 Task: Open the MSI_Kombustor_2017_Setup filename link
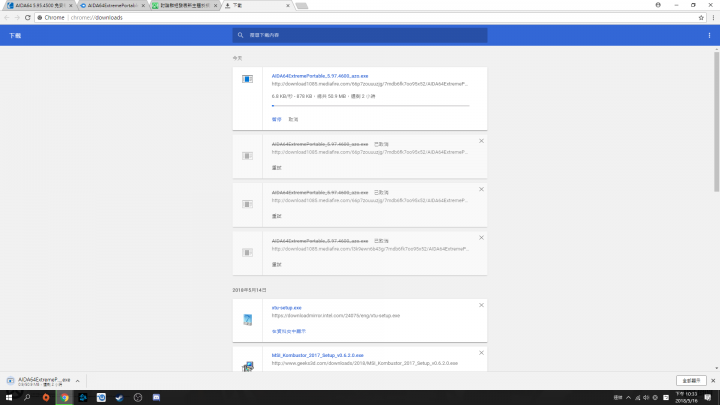tap(317, 355)
